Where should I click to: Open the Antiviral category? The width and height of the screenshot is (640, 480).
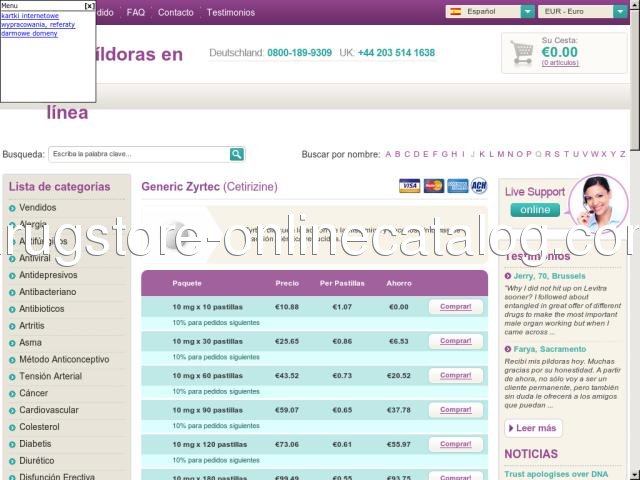pos(35,258)
